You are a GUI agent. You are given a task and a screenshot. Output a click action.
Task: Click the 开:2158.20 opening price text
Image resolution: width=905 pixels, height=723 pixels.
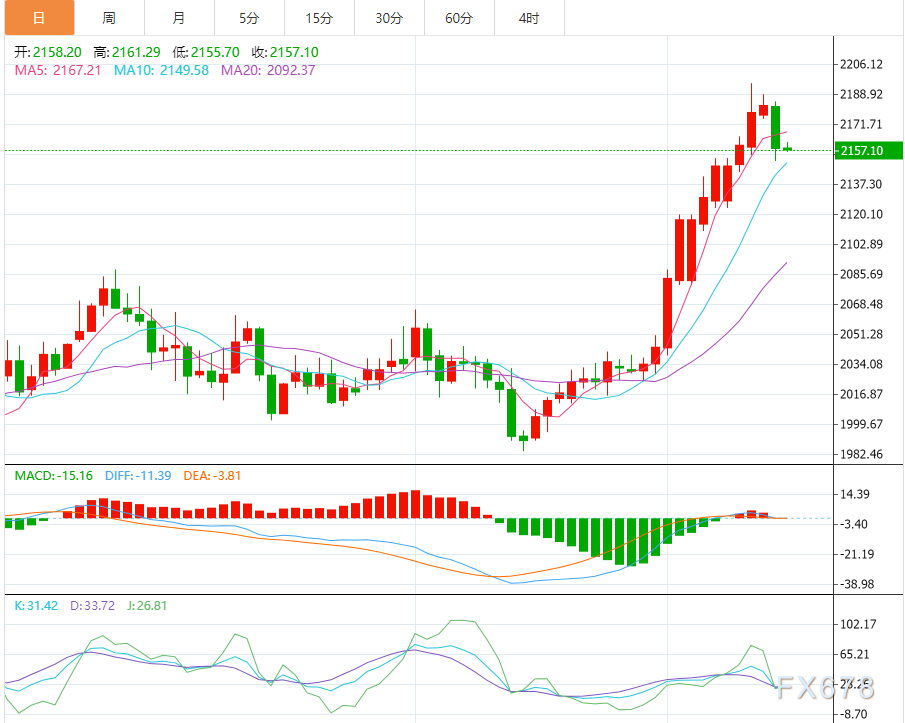coord(48,52)
